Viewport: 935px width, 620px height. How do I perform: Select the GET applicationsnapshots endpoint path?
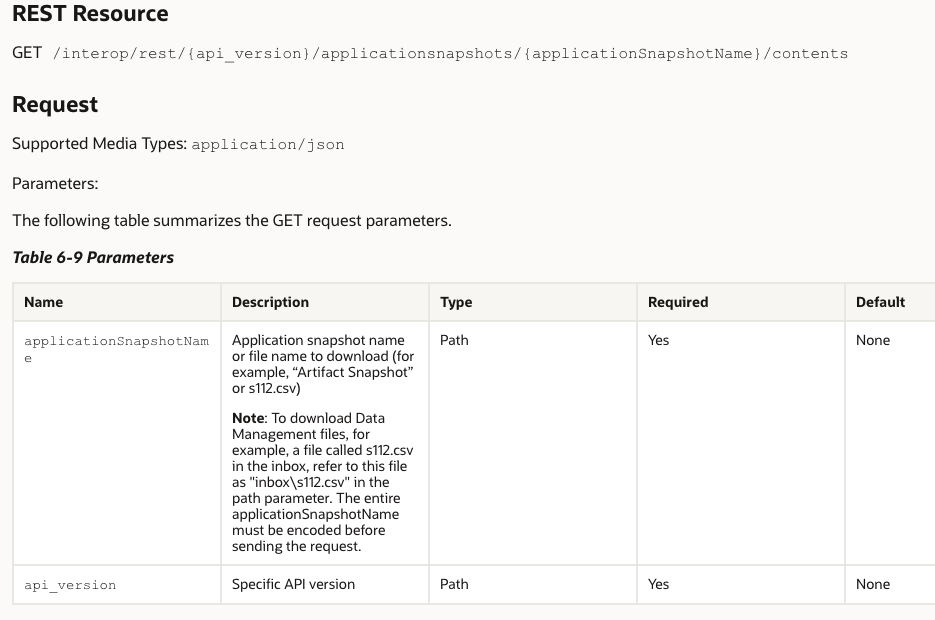[x=455, y=53]
